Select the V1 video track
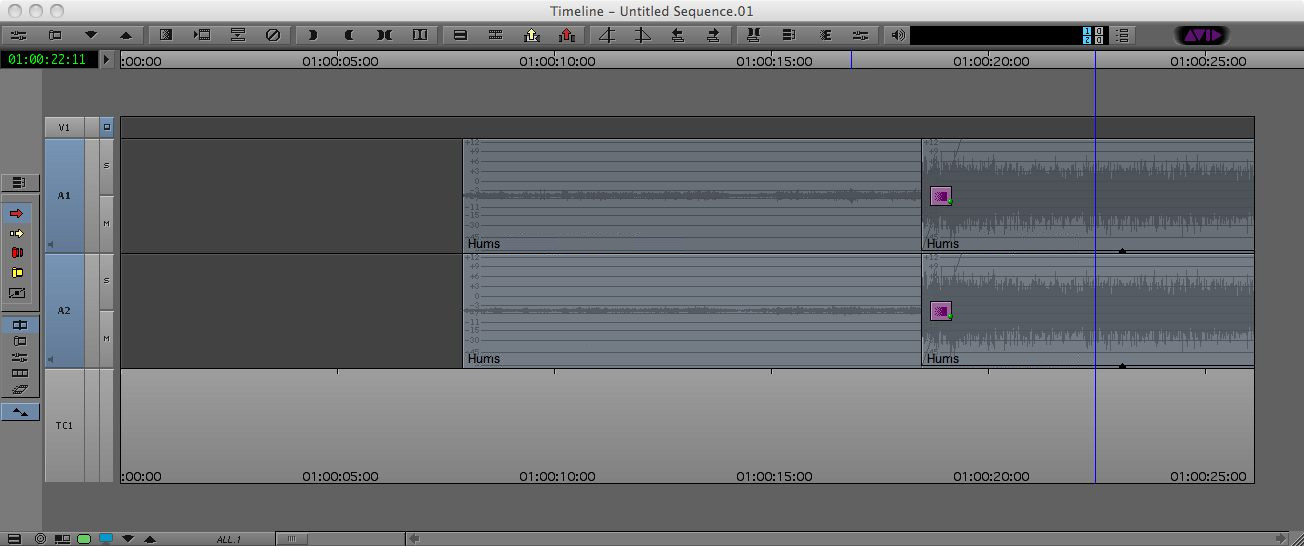 click(64, 127)
